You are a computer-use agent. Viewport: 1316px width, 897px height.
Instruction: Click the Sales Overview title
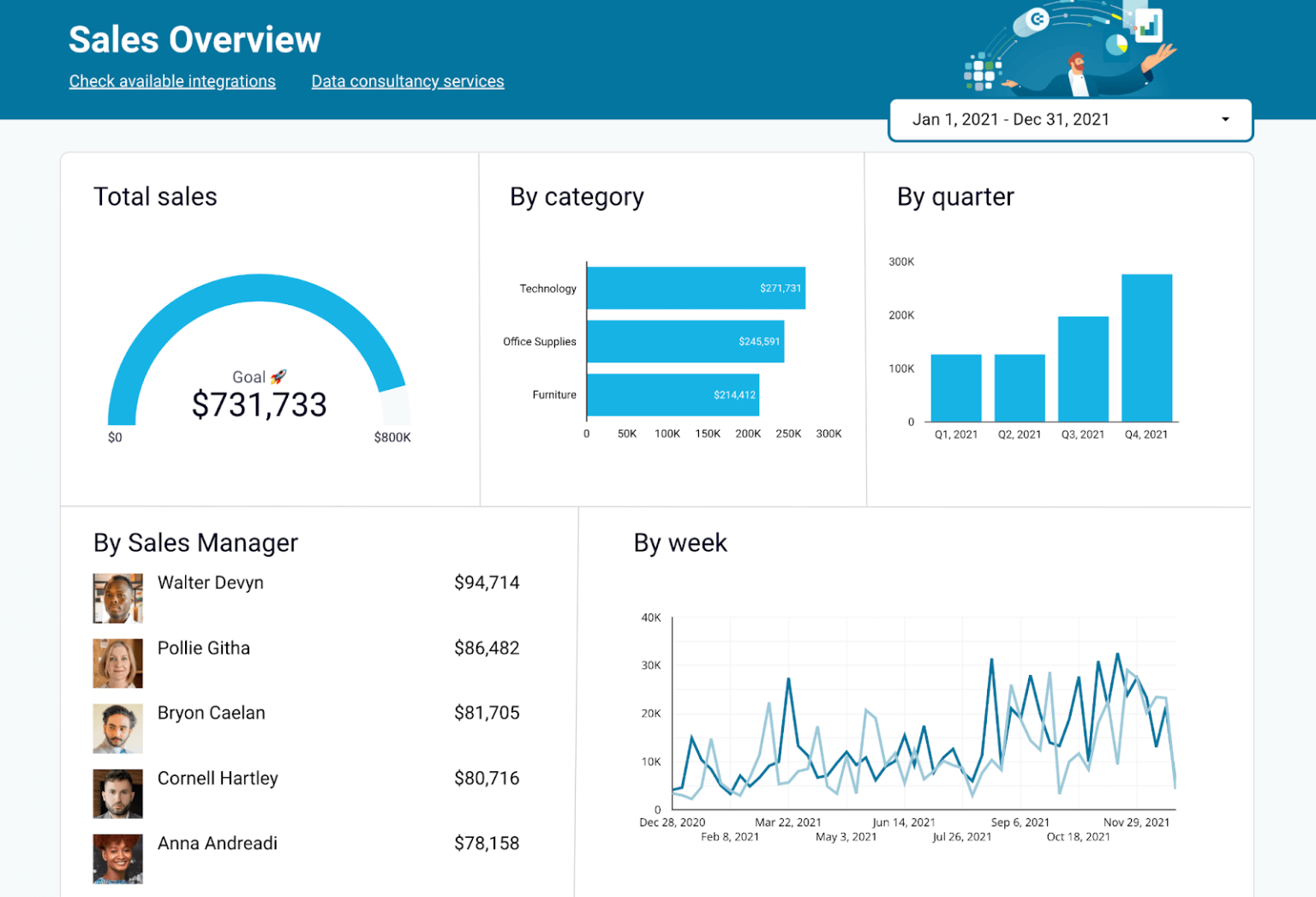tap(194, 39)
